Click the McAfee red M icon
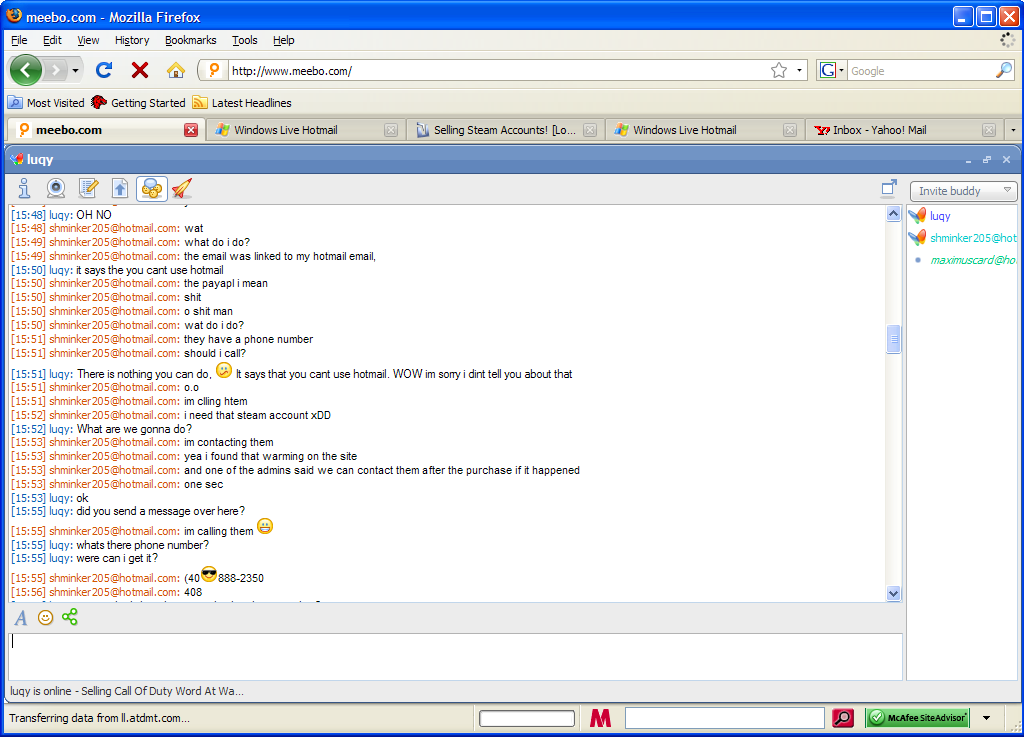This screenshot has height=737, width=1024. (x=600, y=718)
